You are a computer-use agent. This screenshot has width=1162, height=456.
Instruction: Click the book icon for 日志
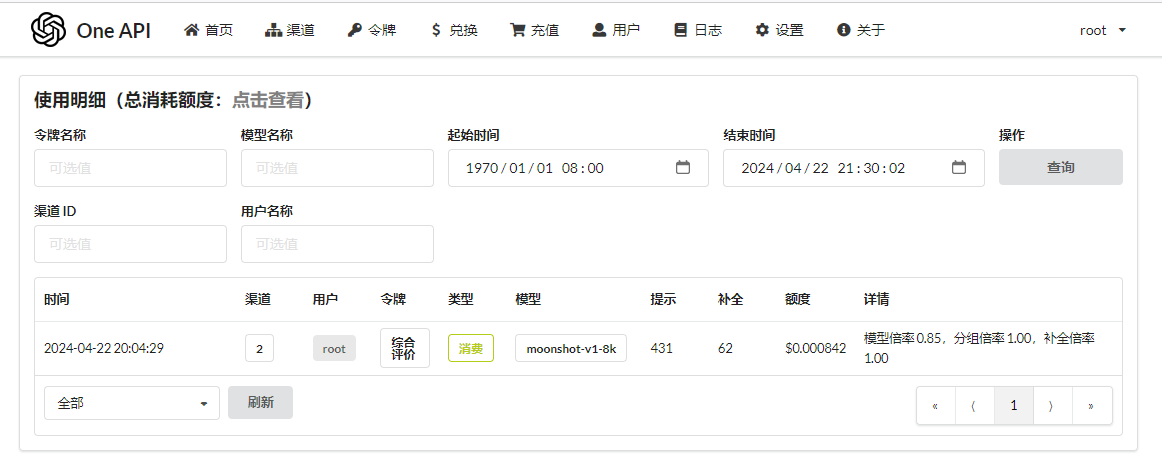point(680,30)
